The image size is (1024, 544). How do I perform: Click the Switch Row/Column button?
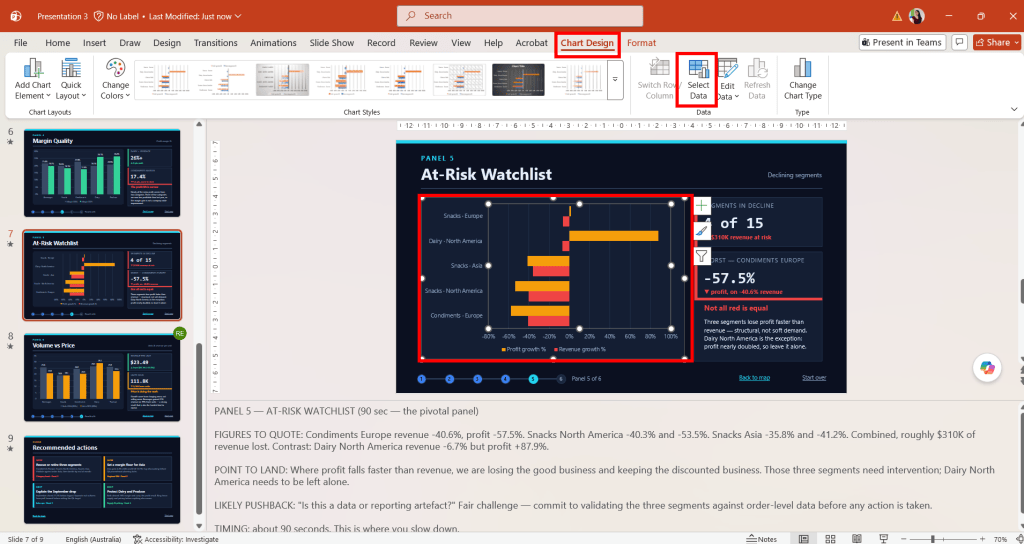click(x=659, y=79)
